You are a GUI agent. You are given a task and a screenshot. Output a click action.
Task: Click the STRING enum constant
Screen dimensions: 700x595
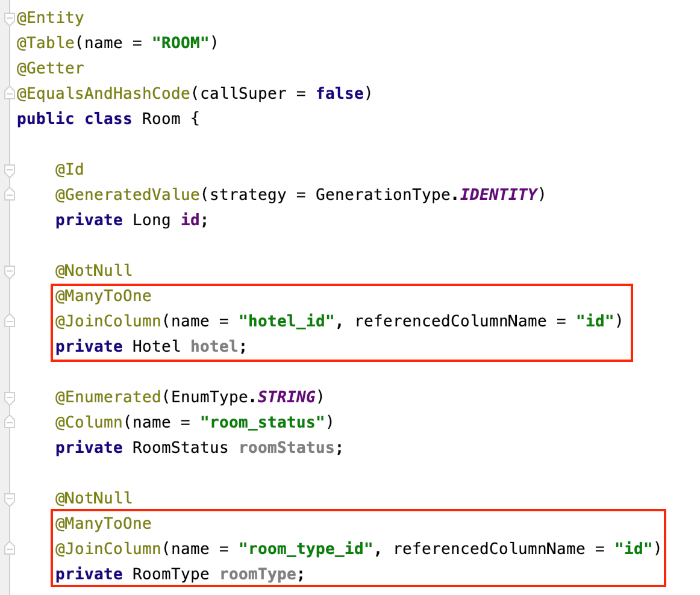coord(287,397)
